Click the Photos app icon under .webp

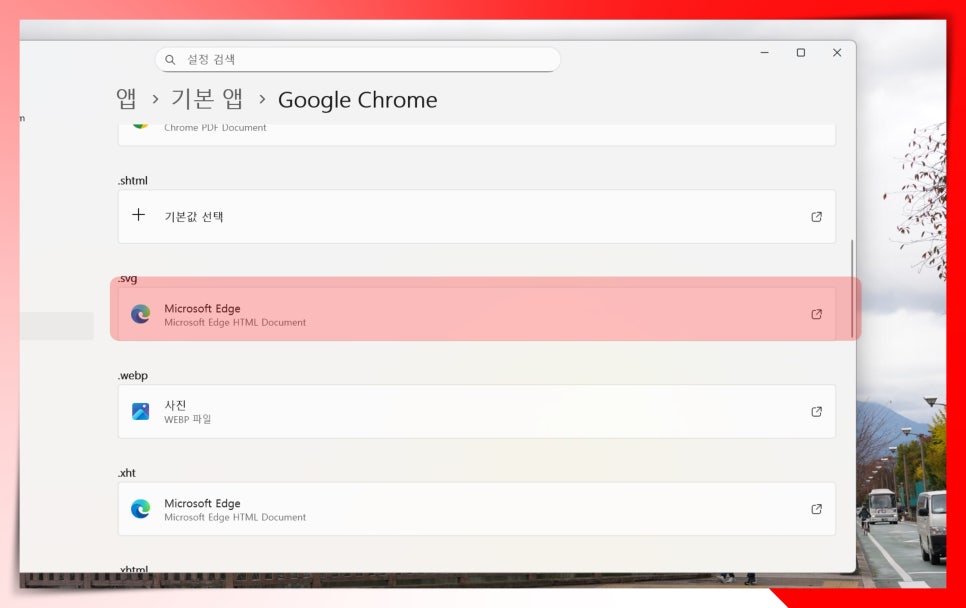click(140, 411)
